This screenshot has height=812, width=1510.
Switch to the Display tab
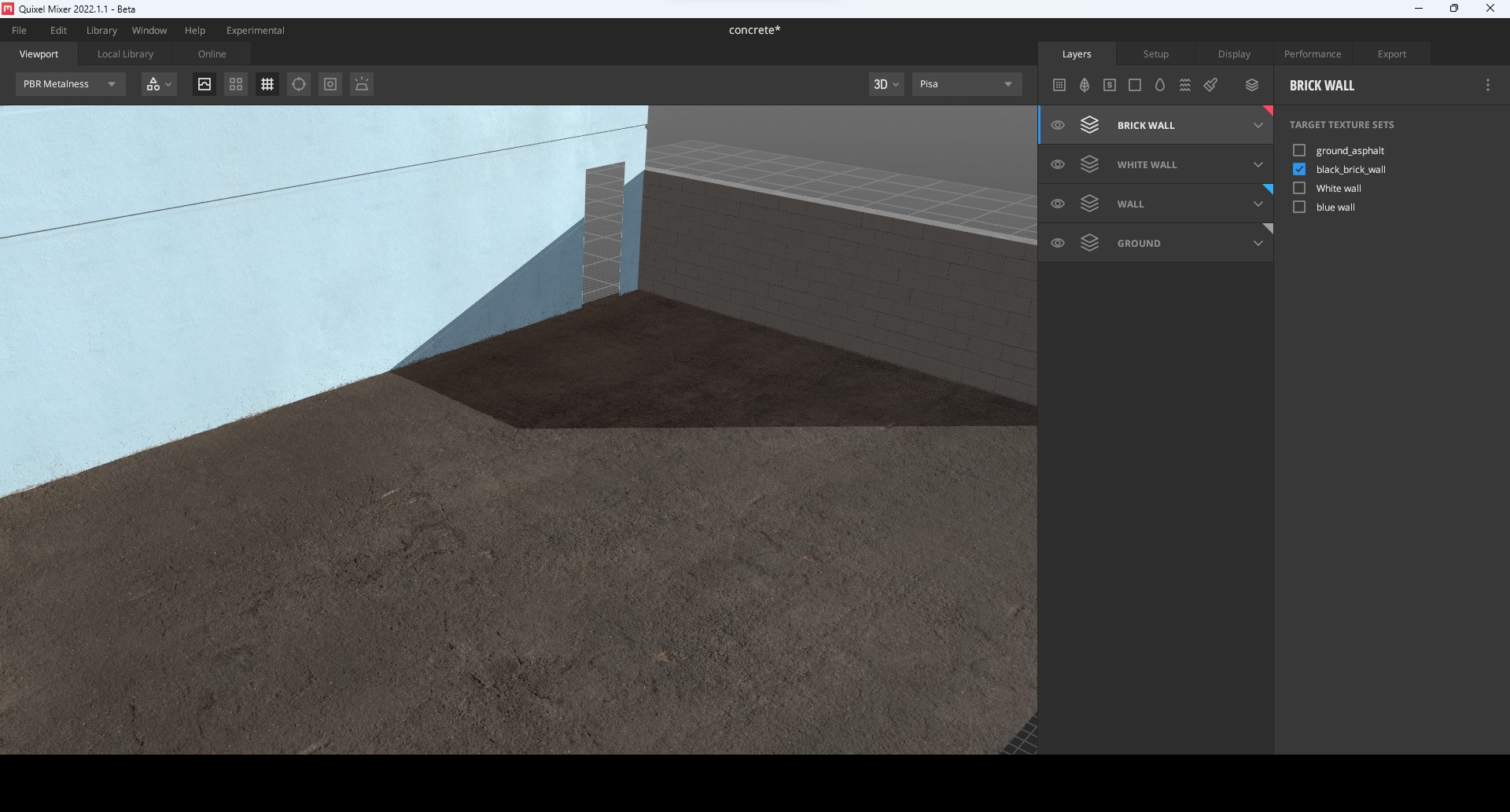1235,53
